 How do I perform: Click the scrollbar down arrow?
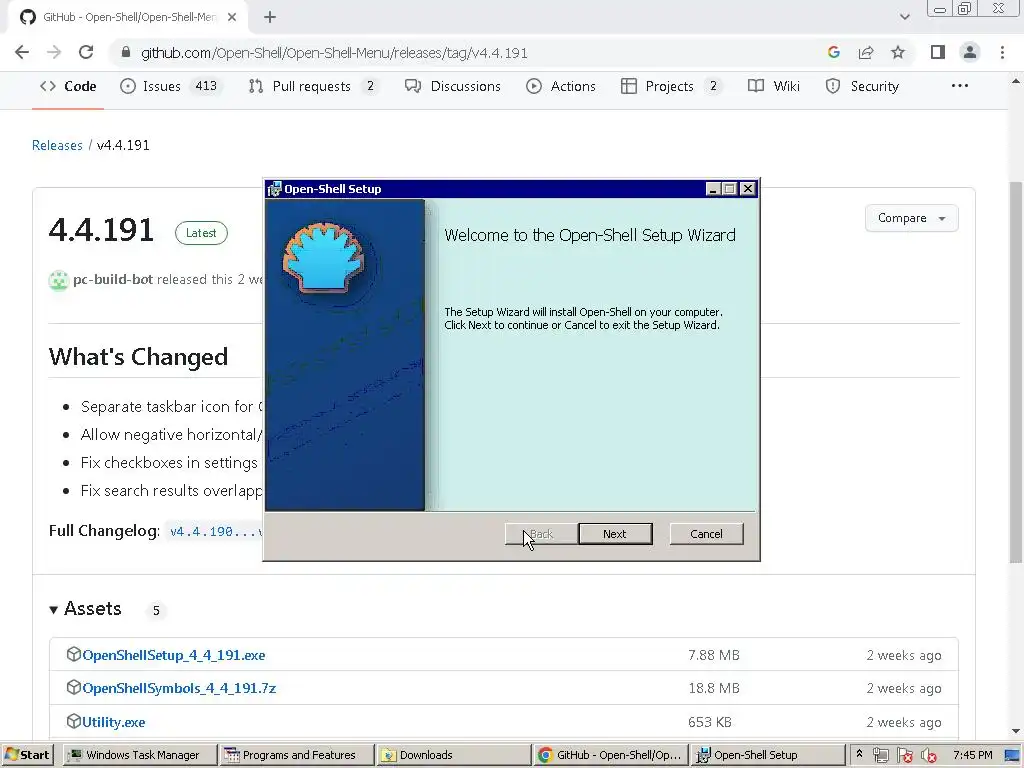coord(1016,731)
